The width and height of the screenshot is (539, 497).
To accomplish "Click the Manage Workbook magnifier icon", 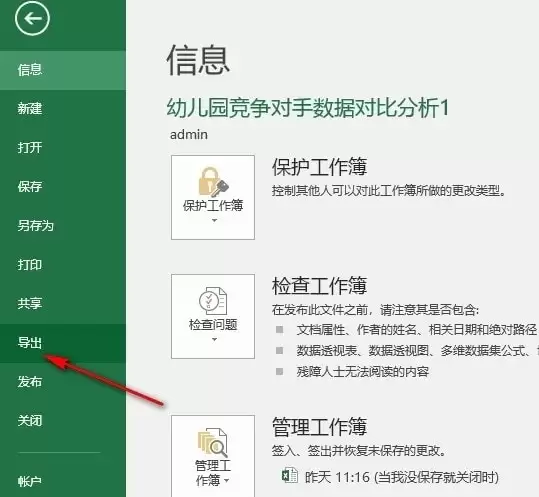I will (x=213, y=443).
